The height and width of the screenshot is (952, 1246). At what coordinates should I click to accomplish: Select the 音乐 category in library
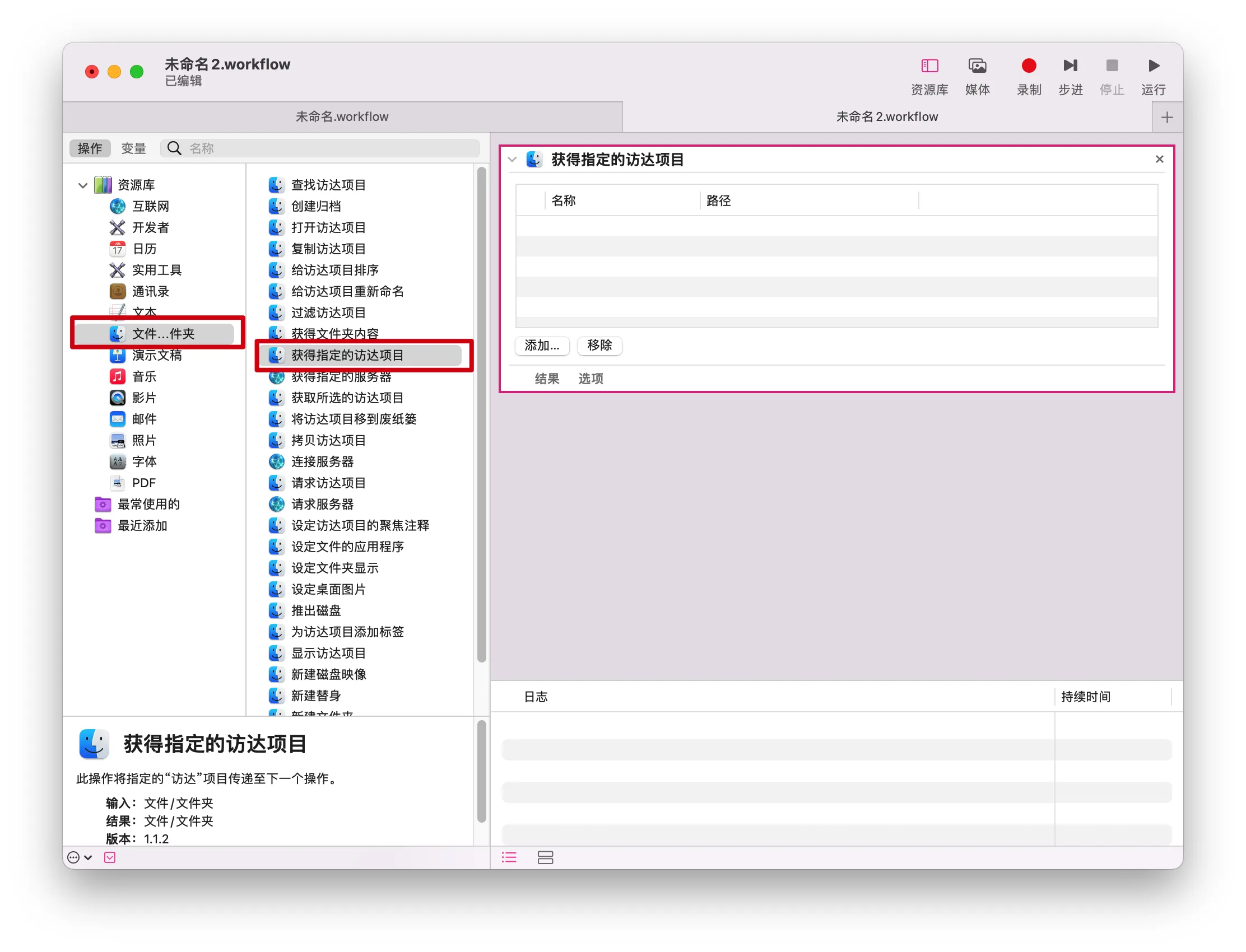click(x=144, y=377)
